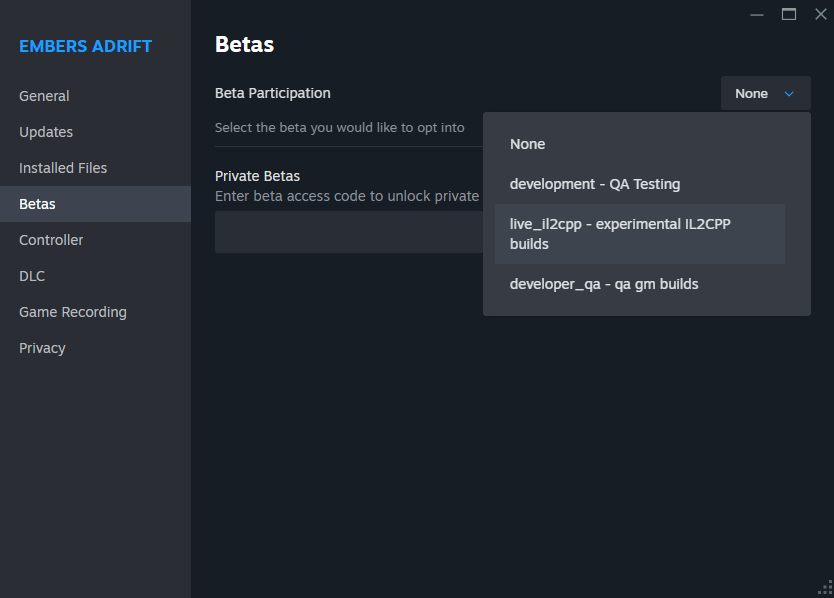Viewport: 834px width, 598px height.
Task: Click the window resize grip in the corner
Action: [825, 589]
